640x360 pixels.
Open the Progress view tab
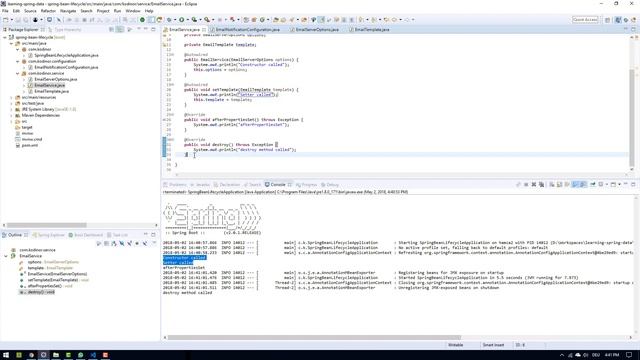(x=309, y=185)
